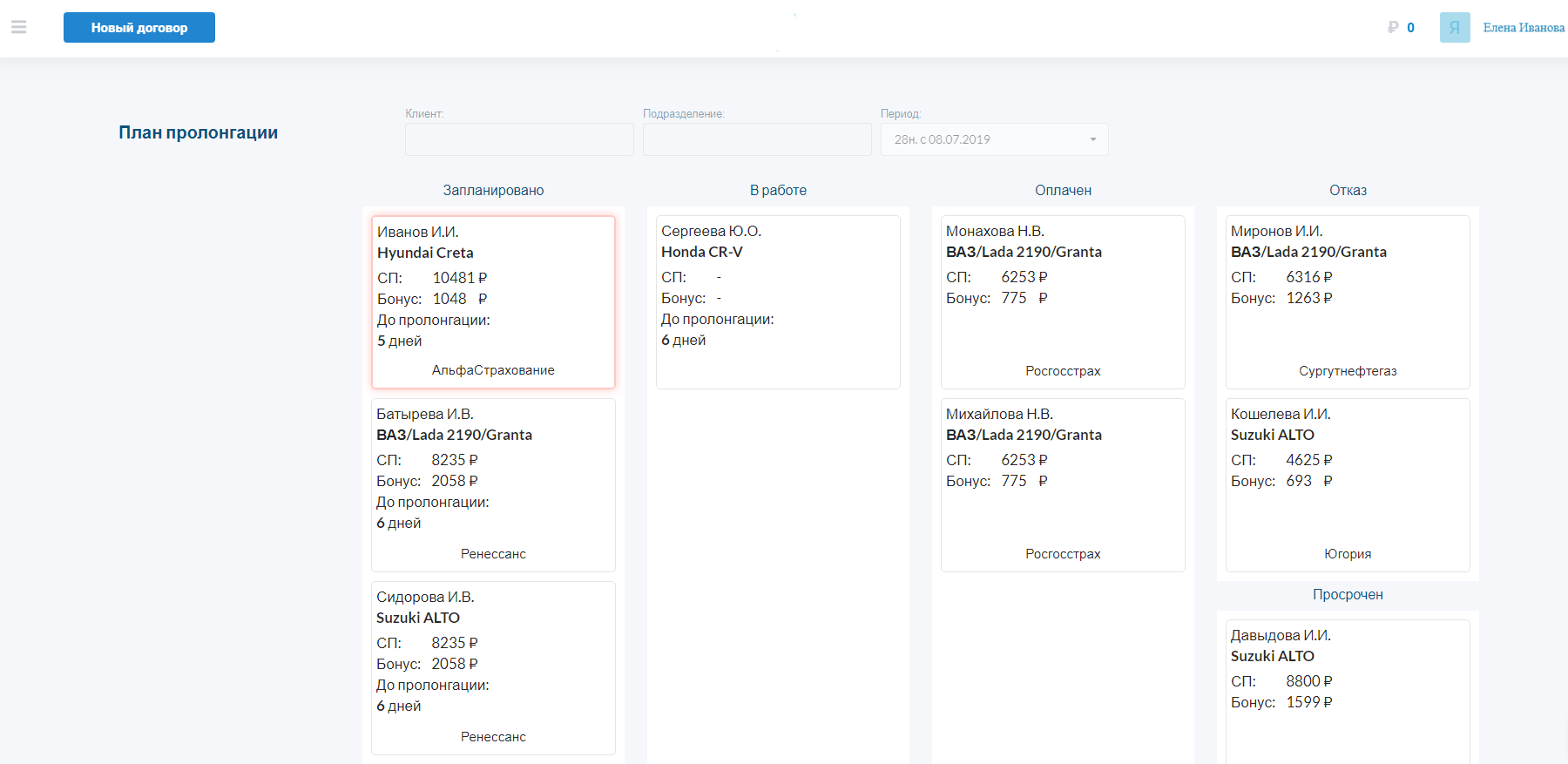Click the Период dropdown arrow
Viewport: 1568px width, 764px height.
[1093, 139]
